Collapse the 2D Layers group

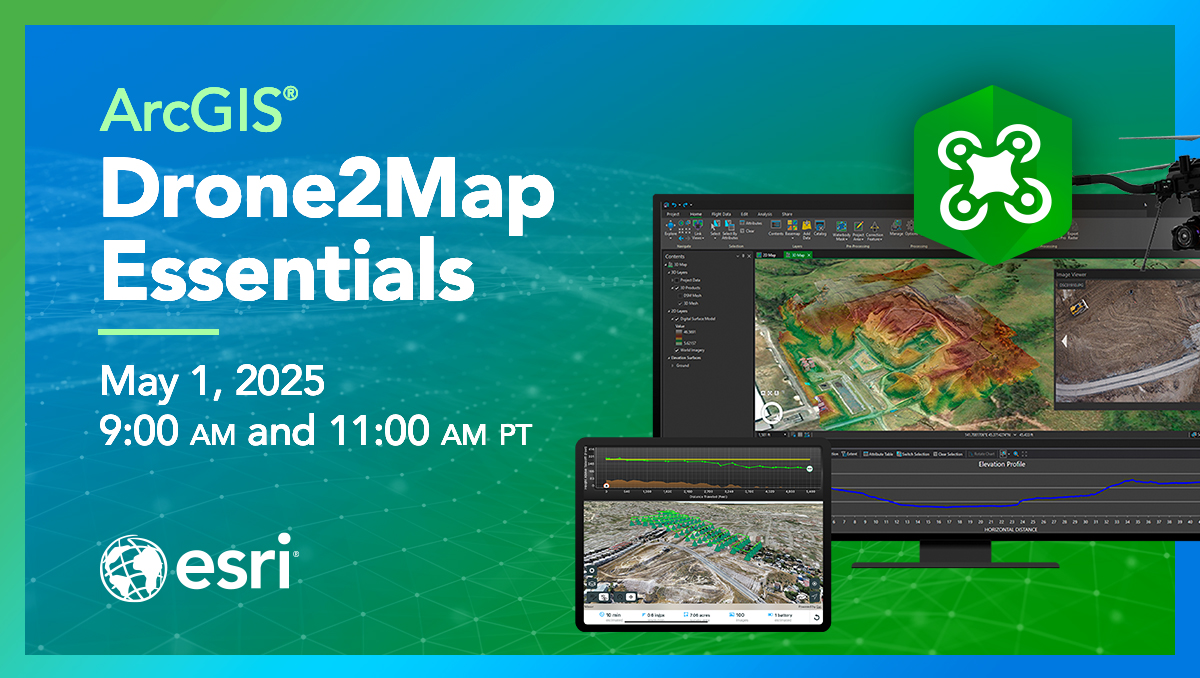click(x=669, y=311)
